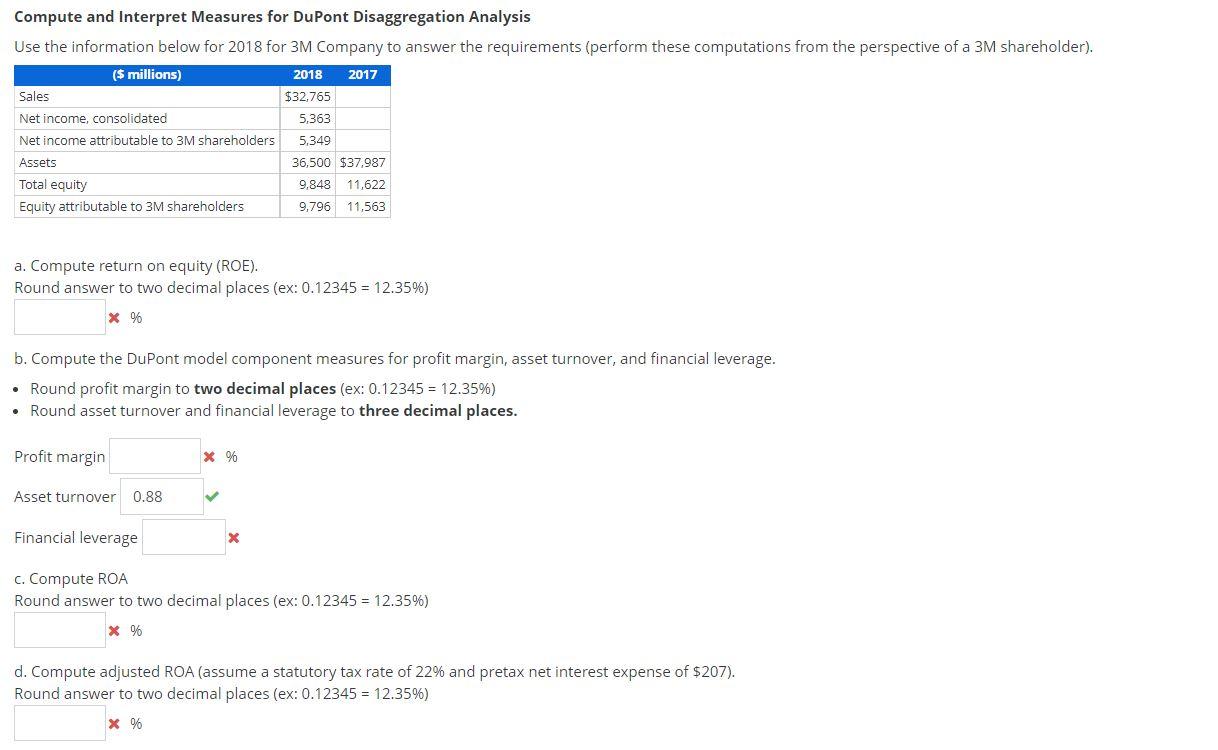Click the red X beside the ROA answer
The height and width of the screenshot is (750, 1218).
click(113, 630)
